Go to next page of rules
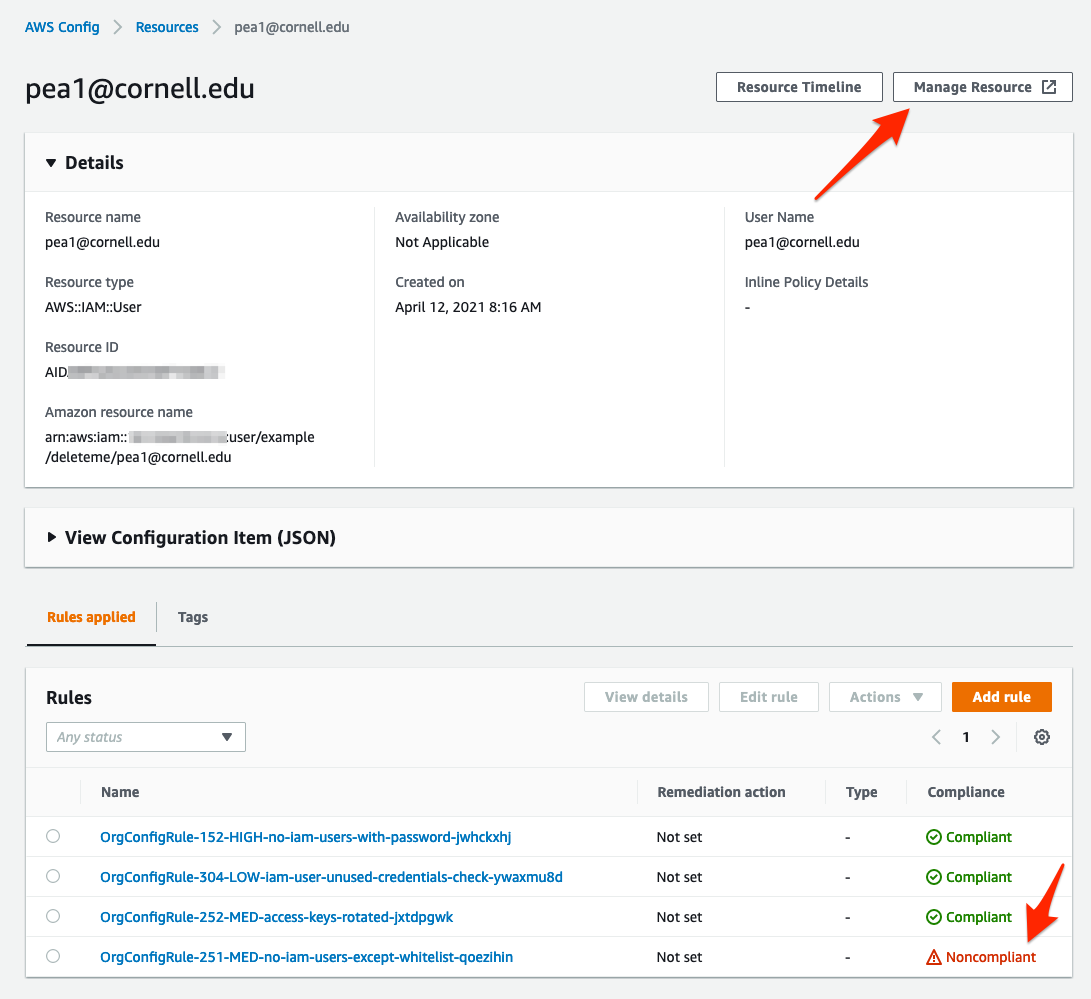The image size is (1091, 999). [996, 737]
